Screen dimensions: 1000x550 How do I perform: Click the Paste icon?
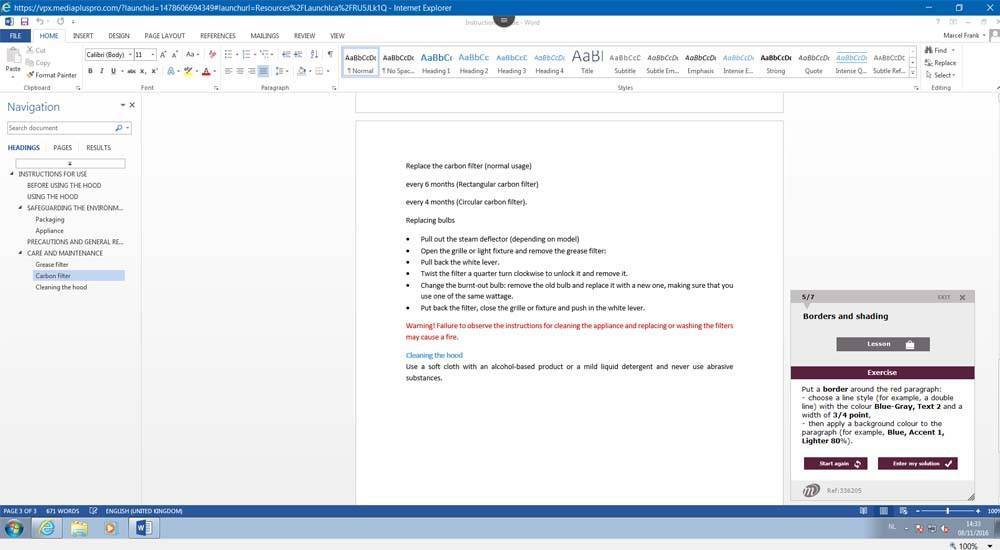click(13, 62)
